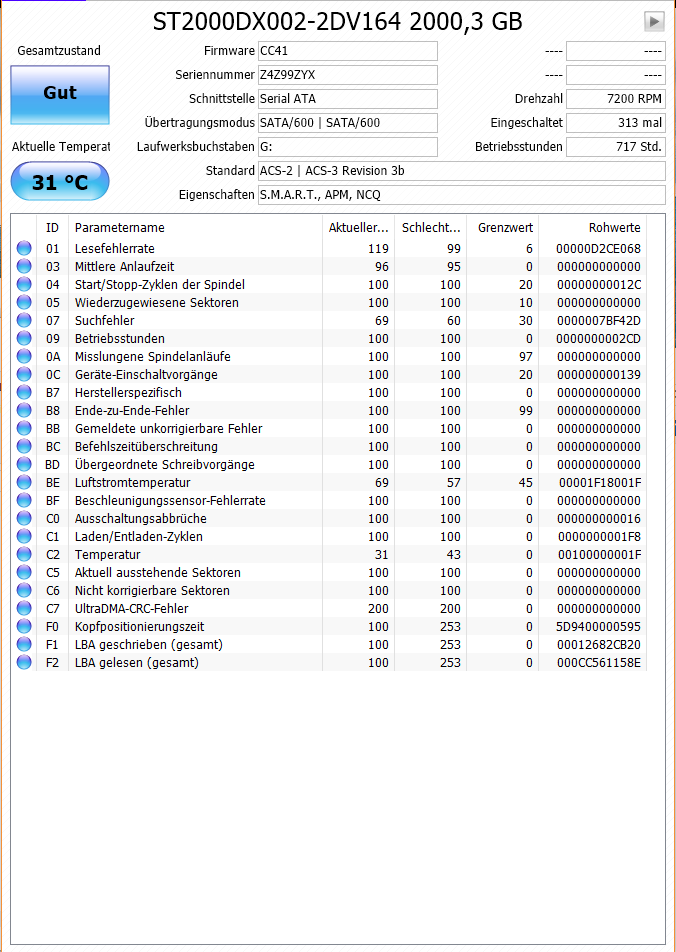Click the Drehzahl field 7200 RPM

616,99
